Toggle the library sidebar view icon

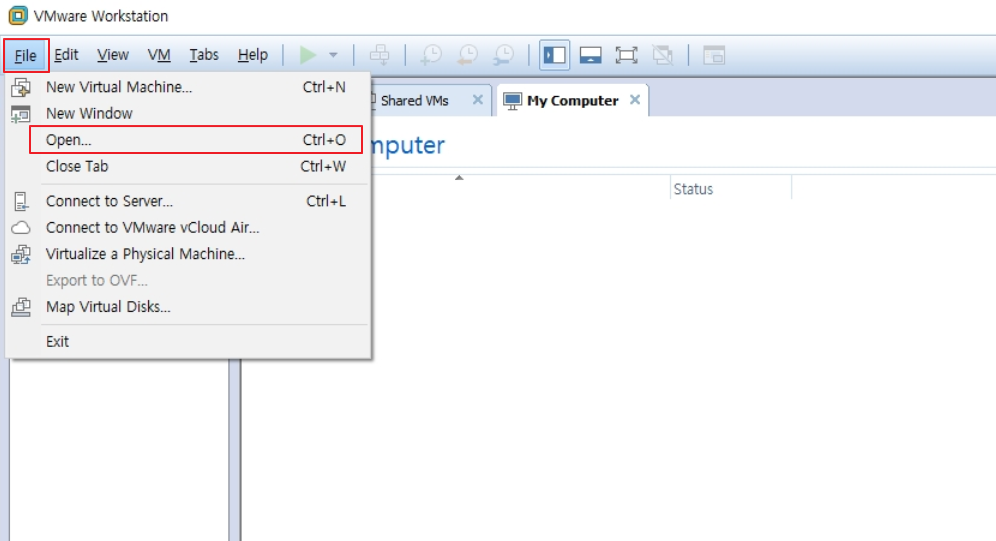555,55
